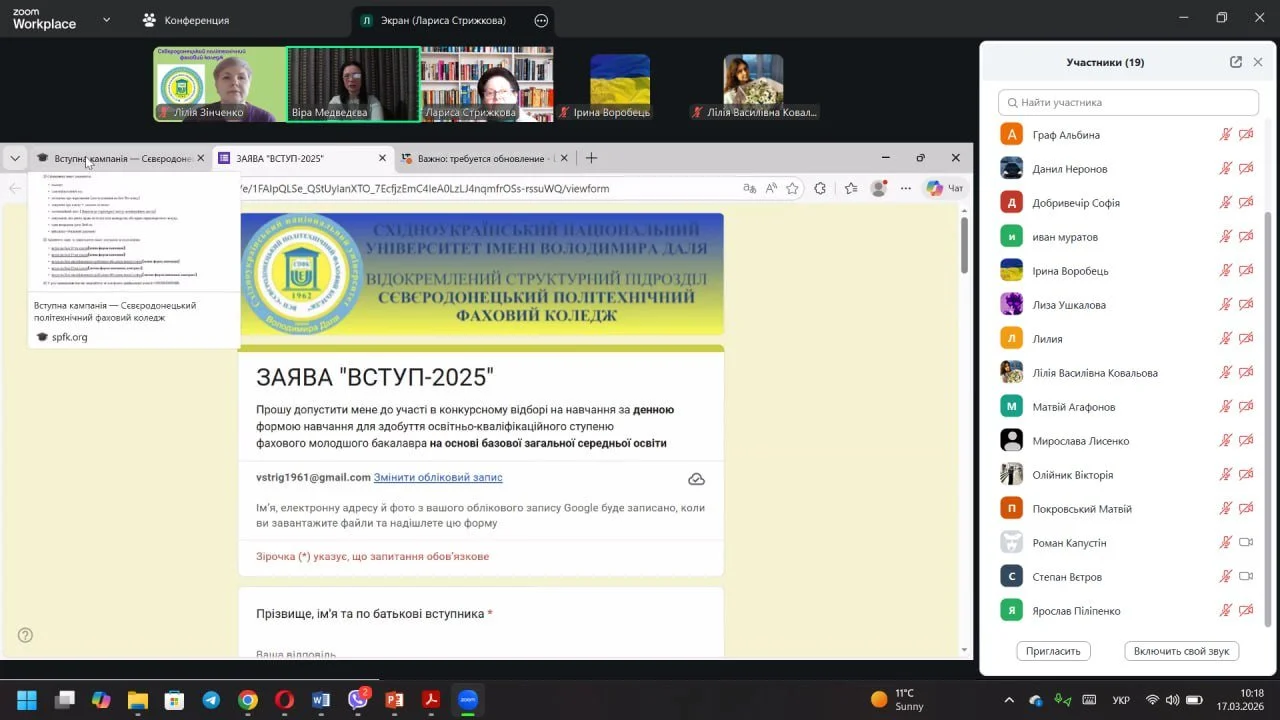Click camera icon for Роман Капустін
1280x720 pixels.
[1246, 543]
